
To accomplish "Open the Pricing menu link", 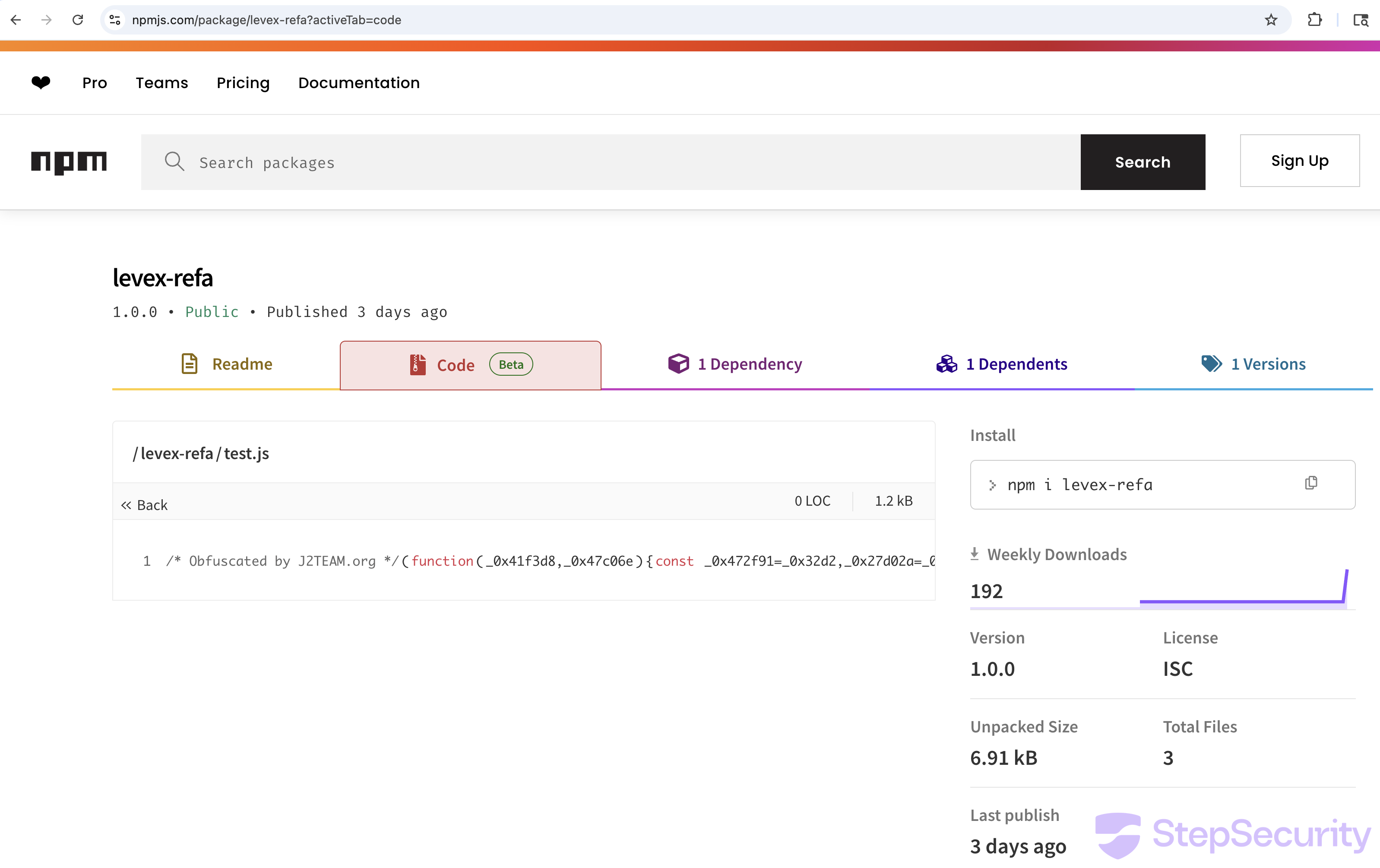I will pyautogui.click(x=243, y=82).
